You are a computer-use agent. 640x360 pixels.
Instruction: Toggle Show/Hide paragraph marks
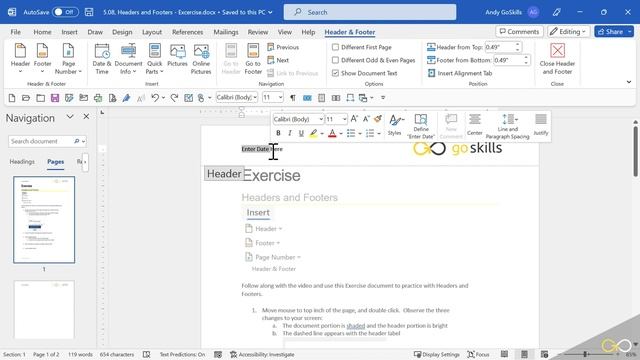[x=293, y=98]
